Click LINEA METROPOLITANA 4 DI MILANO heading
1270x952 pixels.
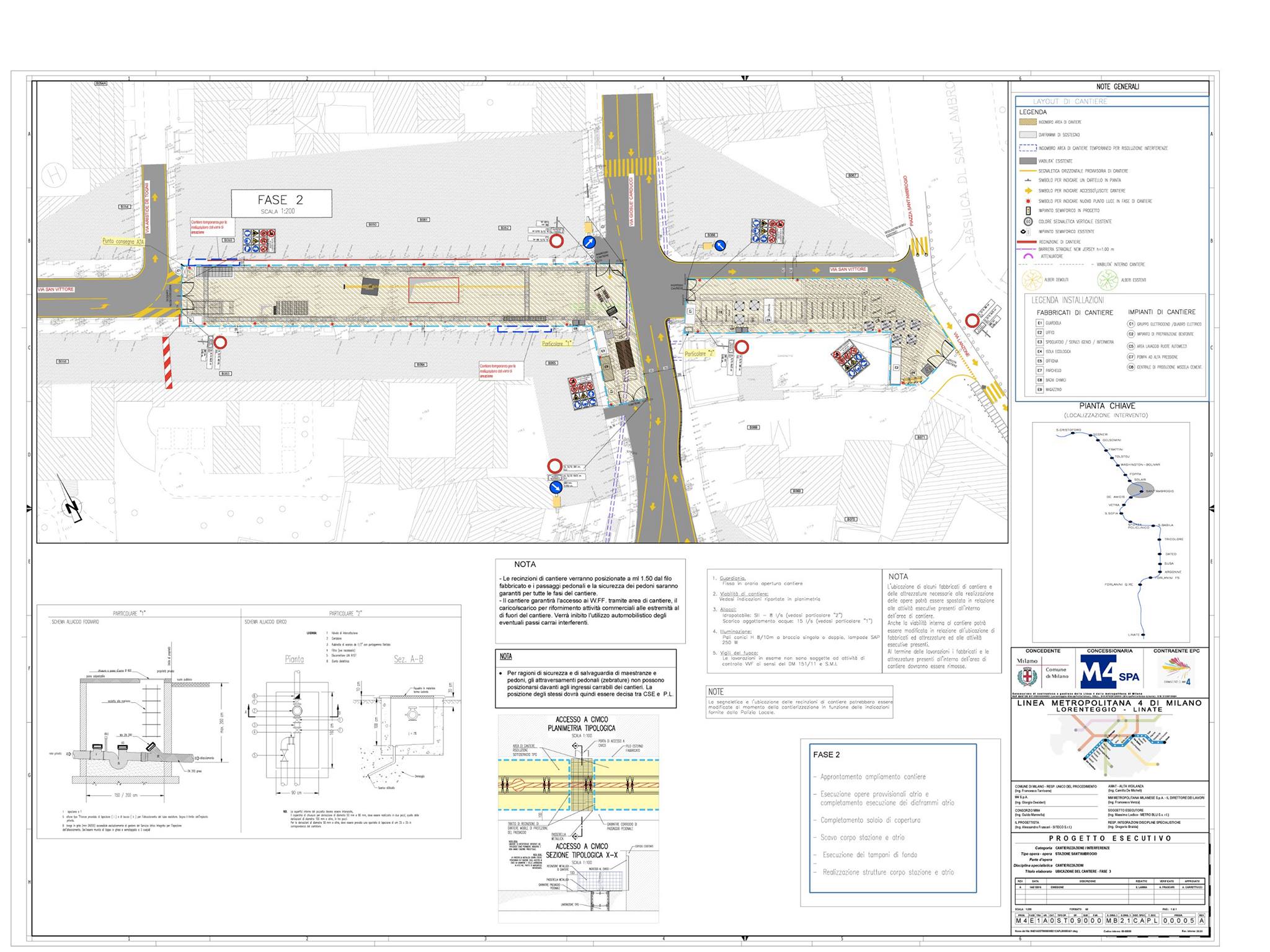point(1109,703)
